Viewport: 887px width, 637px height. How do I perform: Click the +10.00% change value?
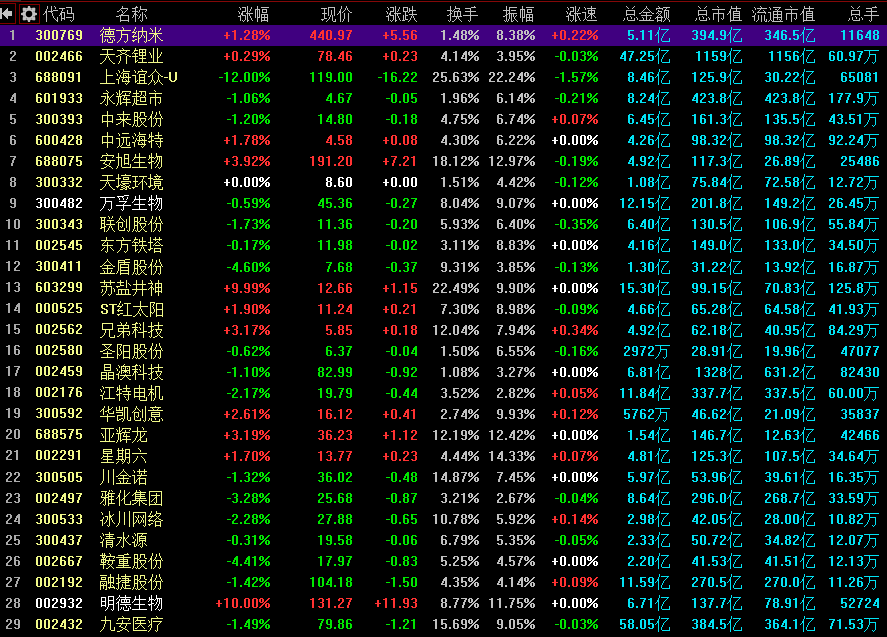tap(243, 603)
